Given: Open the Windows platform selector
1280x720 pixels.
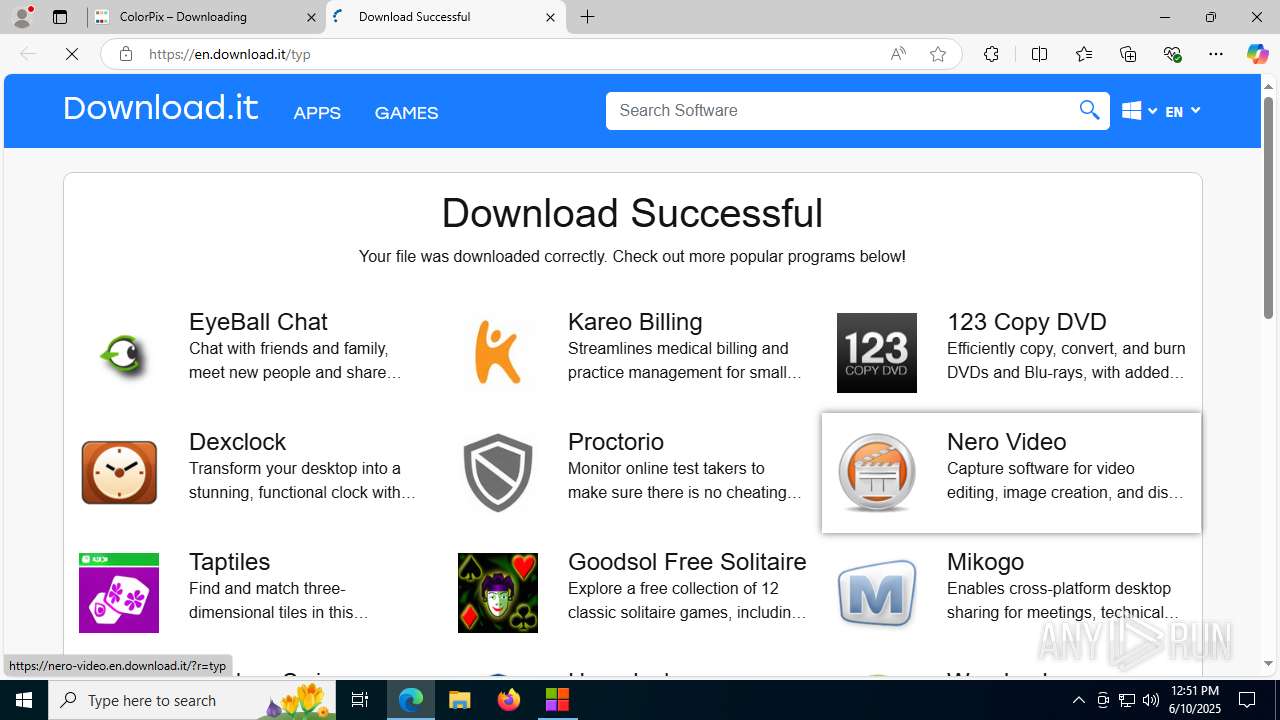Looking at the screenshot, I should (x=1139, y=111).
